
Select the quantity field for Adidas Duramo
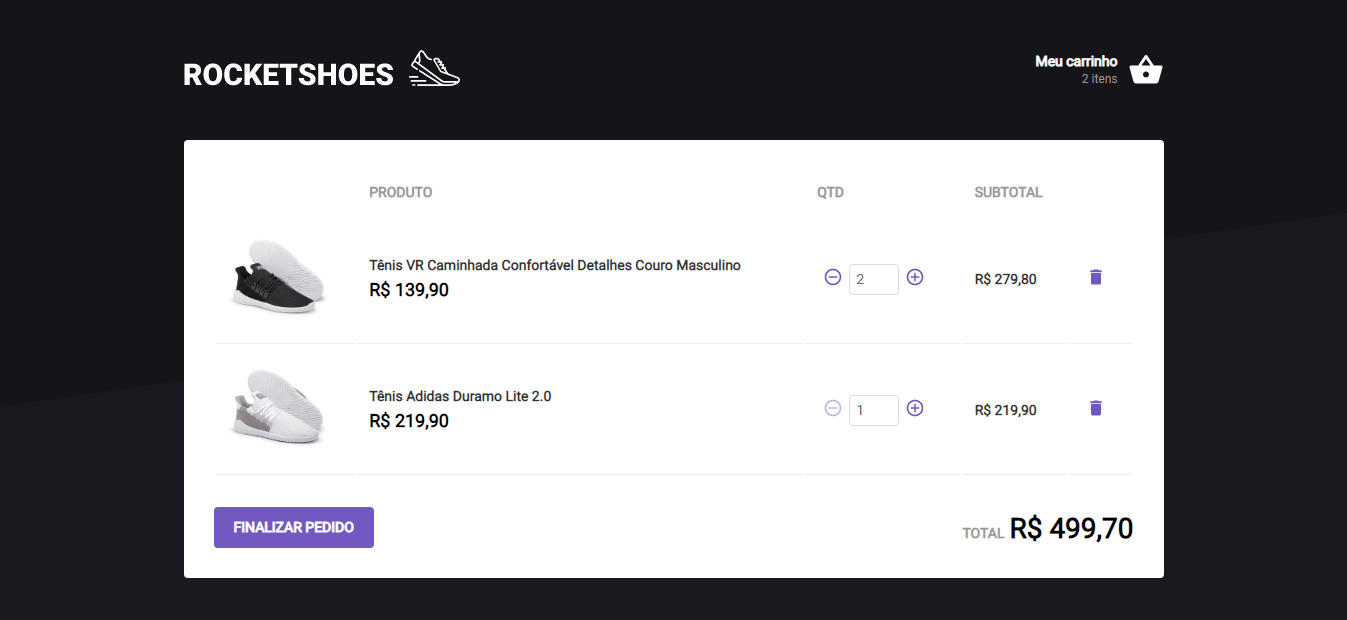[873, 410]
